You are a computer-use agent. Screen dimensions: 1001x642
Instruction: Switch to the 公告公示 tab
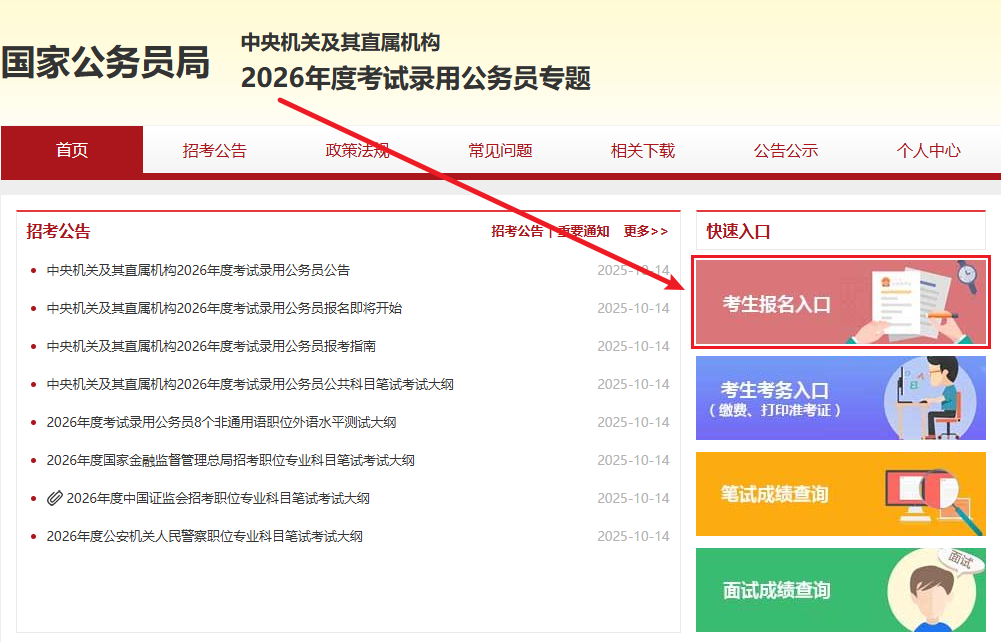[x=786, y=152]
